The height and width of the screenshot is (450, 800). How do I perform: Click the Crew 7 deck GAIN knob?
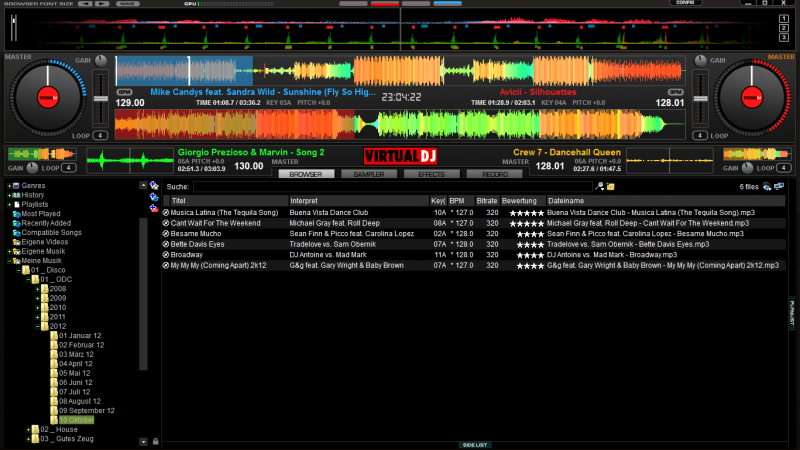[x=747, y=167]
